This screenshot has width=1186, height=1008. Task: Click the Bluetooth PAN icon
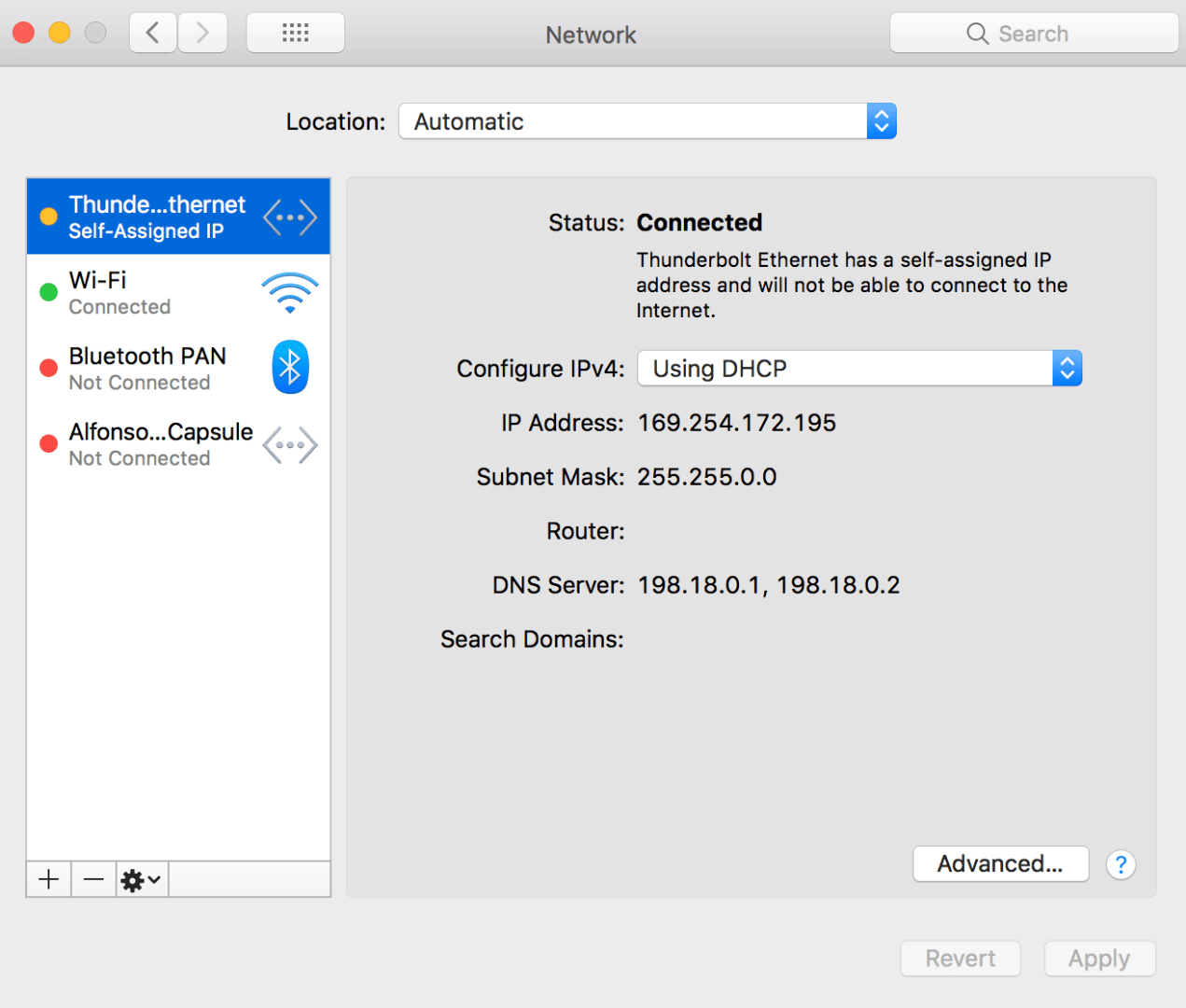(289, 367)
